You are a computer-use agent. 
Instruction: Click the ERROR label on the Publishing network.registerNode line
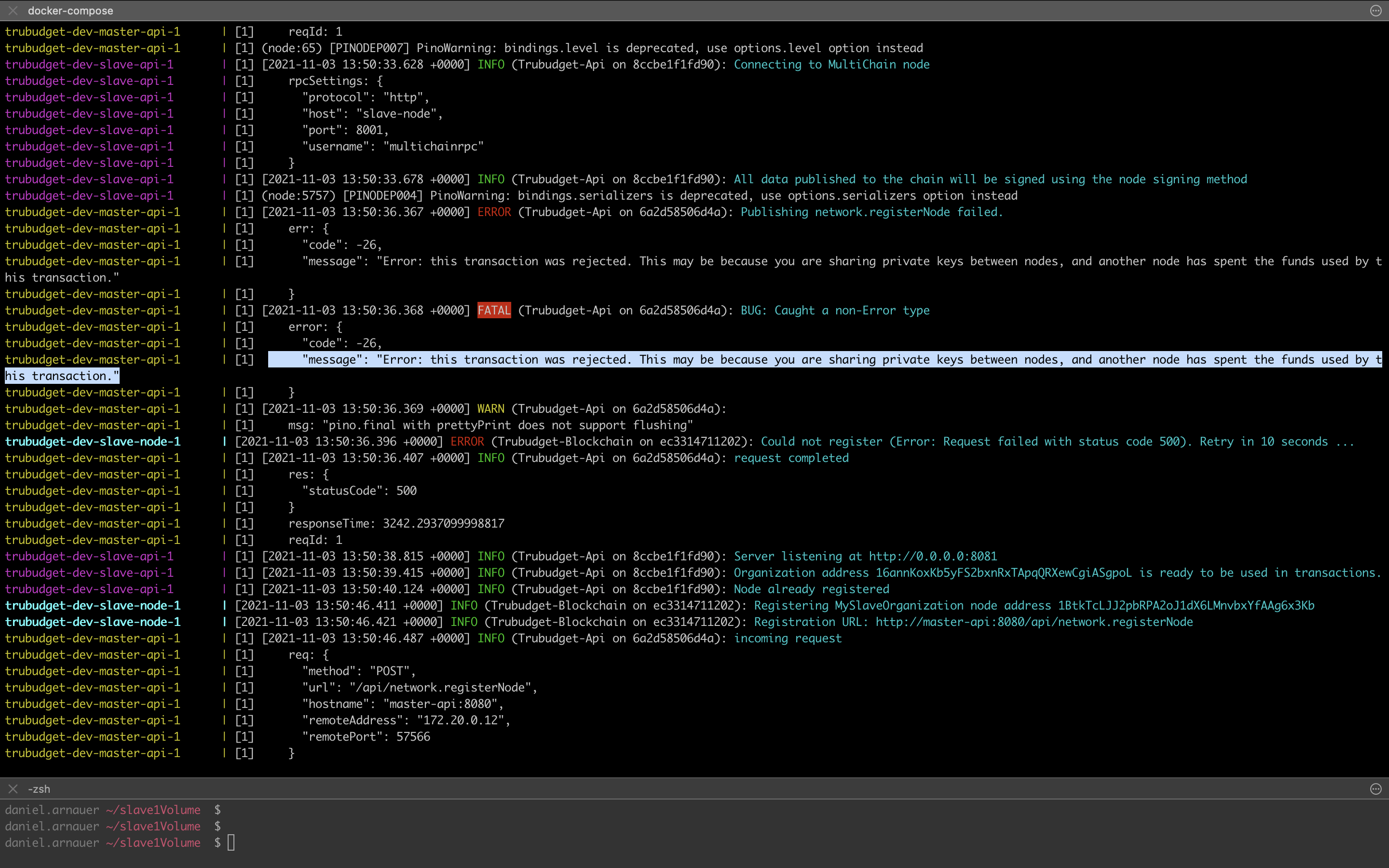[493, 212]
